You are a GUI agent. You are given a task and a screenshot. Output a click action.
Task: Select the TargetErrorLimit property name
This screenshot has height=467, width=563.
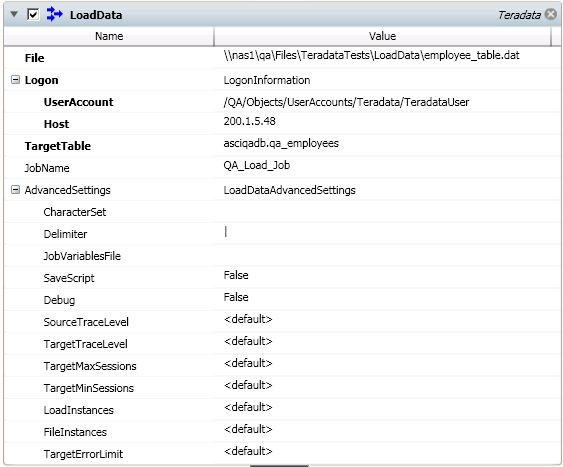click(83, 454)
